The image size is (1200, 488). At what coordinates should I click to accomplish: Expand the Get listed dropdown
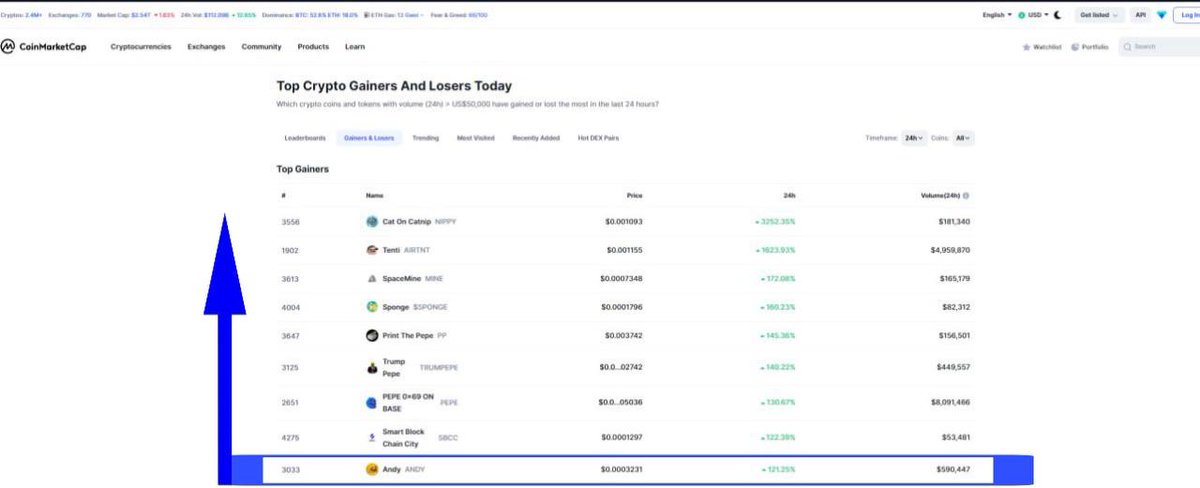click(x=1098, y=16)
